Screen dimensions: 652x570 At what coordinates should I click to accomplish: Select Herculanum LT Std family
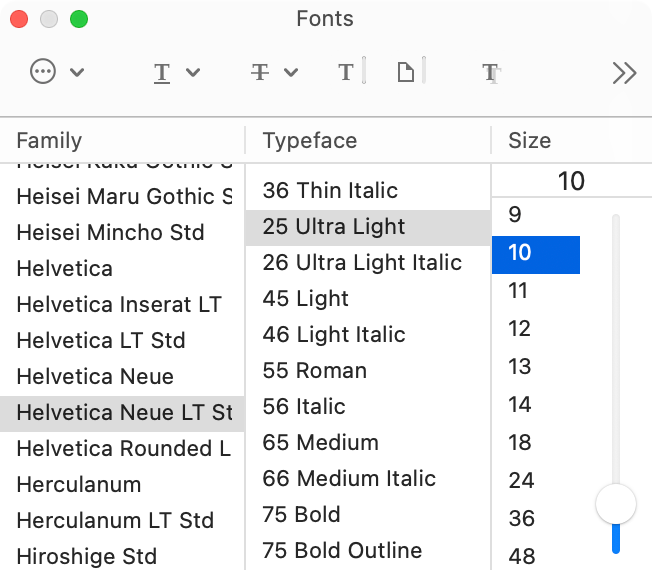[x=122, y=521]
